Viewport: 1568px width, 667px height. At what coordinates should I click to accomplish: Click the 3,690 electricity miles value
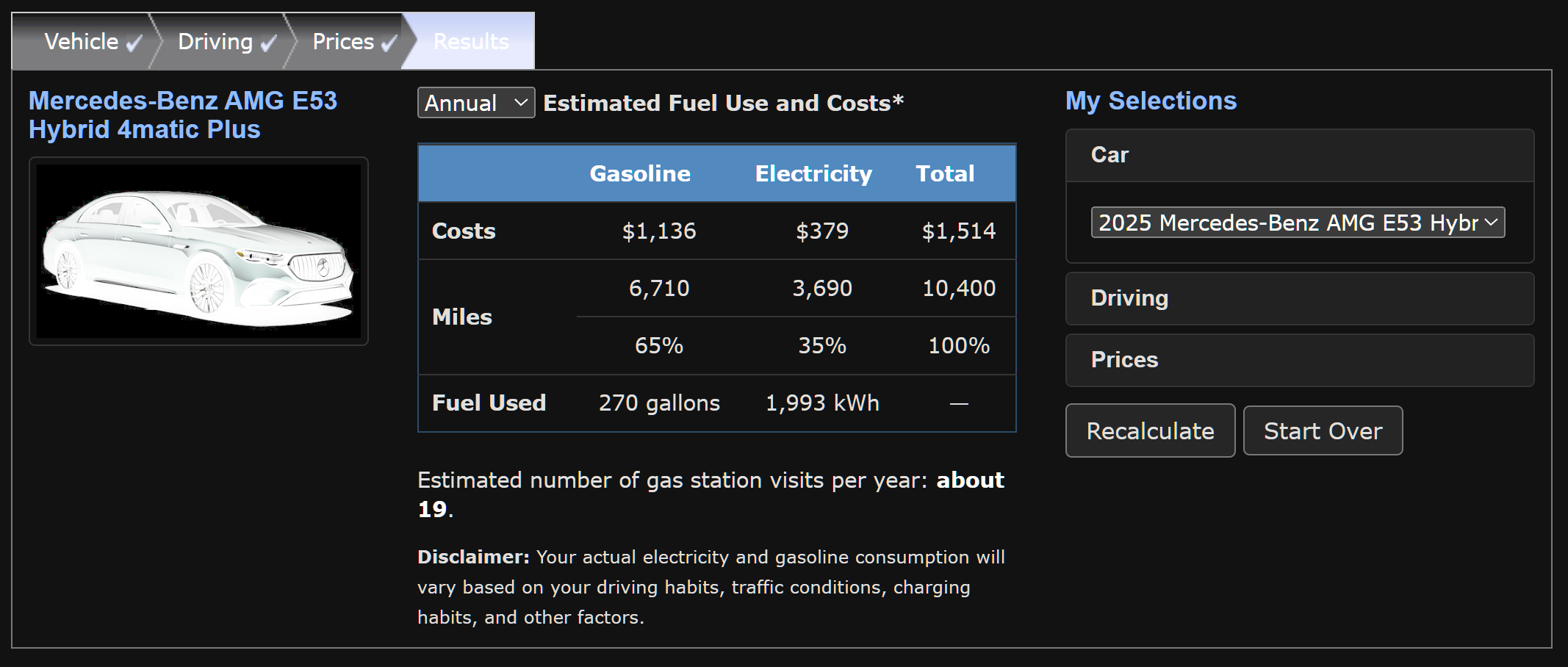click(x=822, y=288)
